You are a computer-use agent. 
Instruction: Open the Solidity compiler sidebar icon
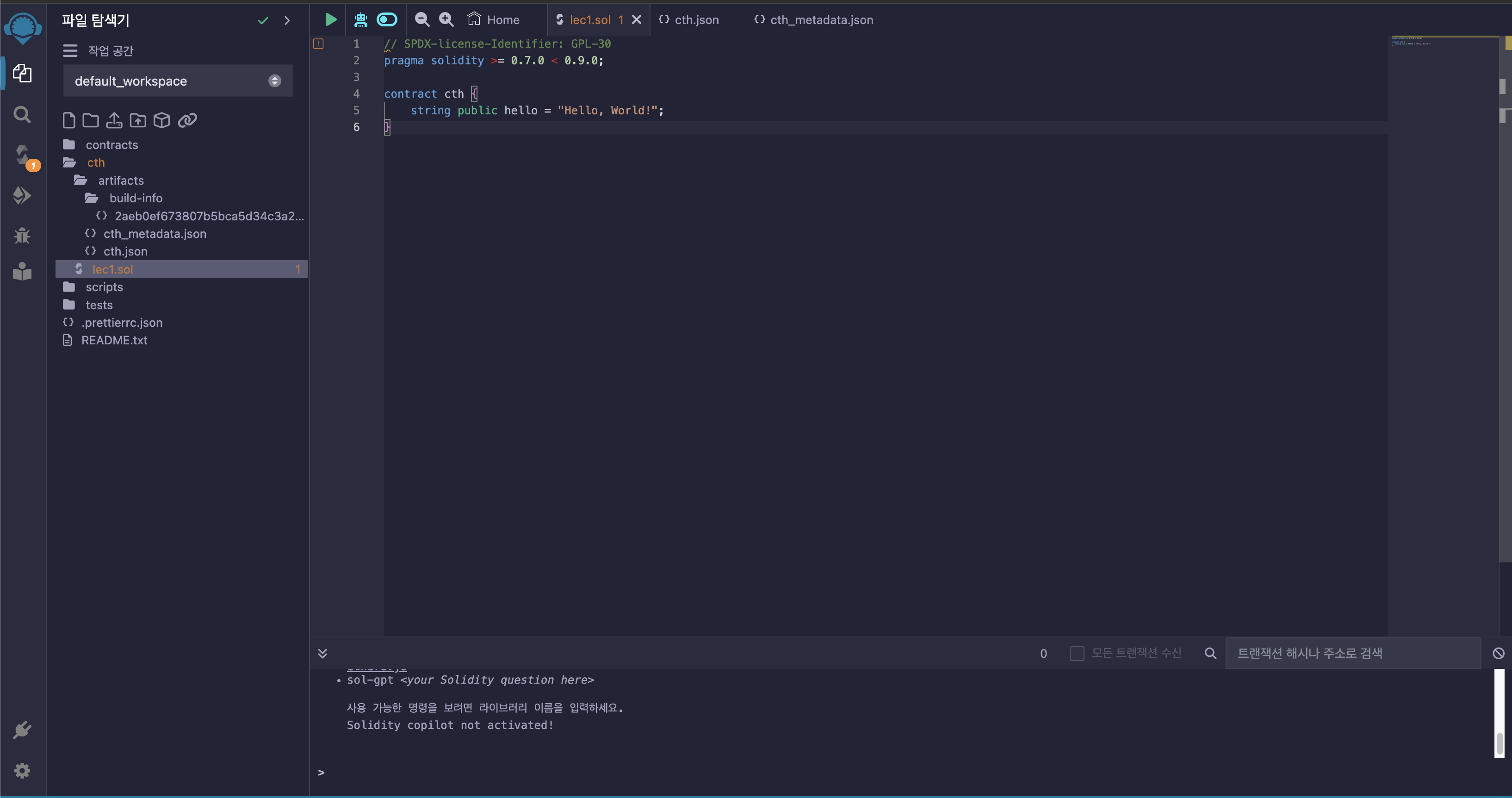pos(22,156)
